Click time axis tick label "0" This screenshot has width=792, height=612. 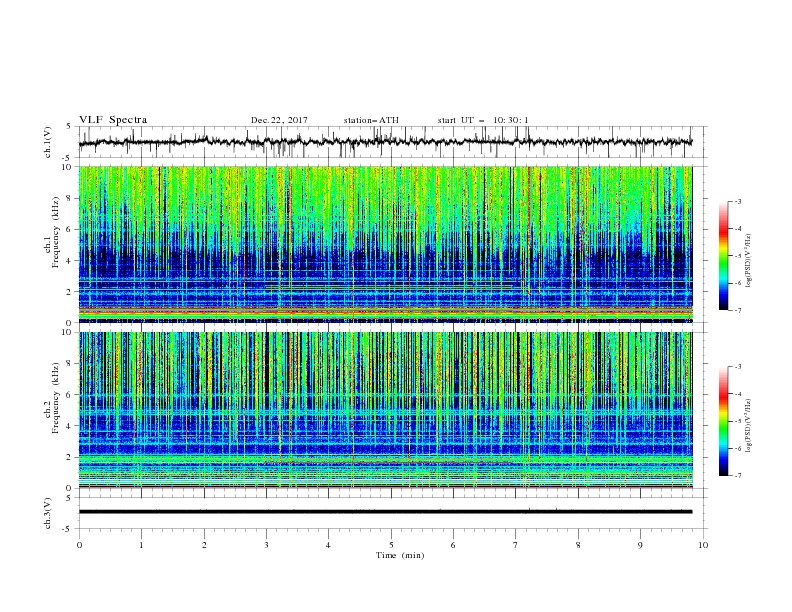click(79, 545)
